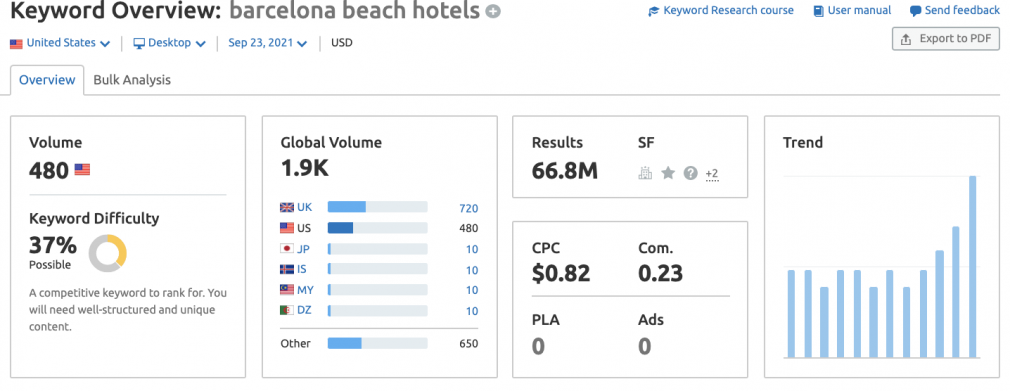Select the Overview tab
1010x391 pixels.
point(47,81)
